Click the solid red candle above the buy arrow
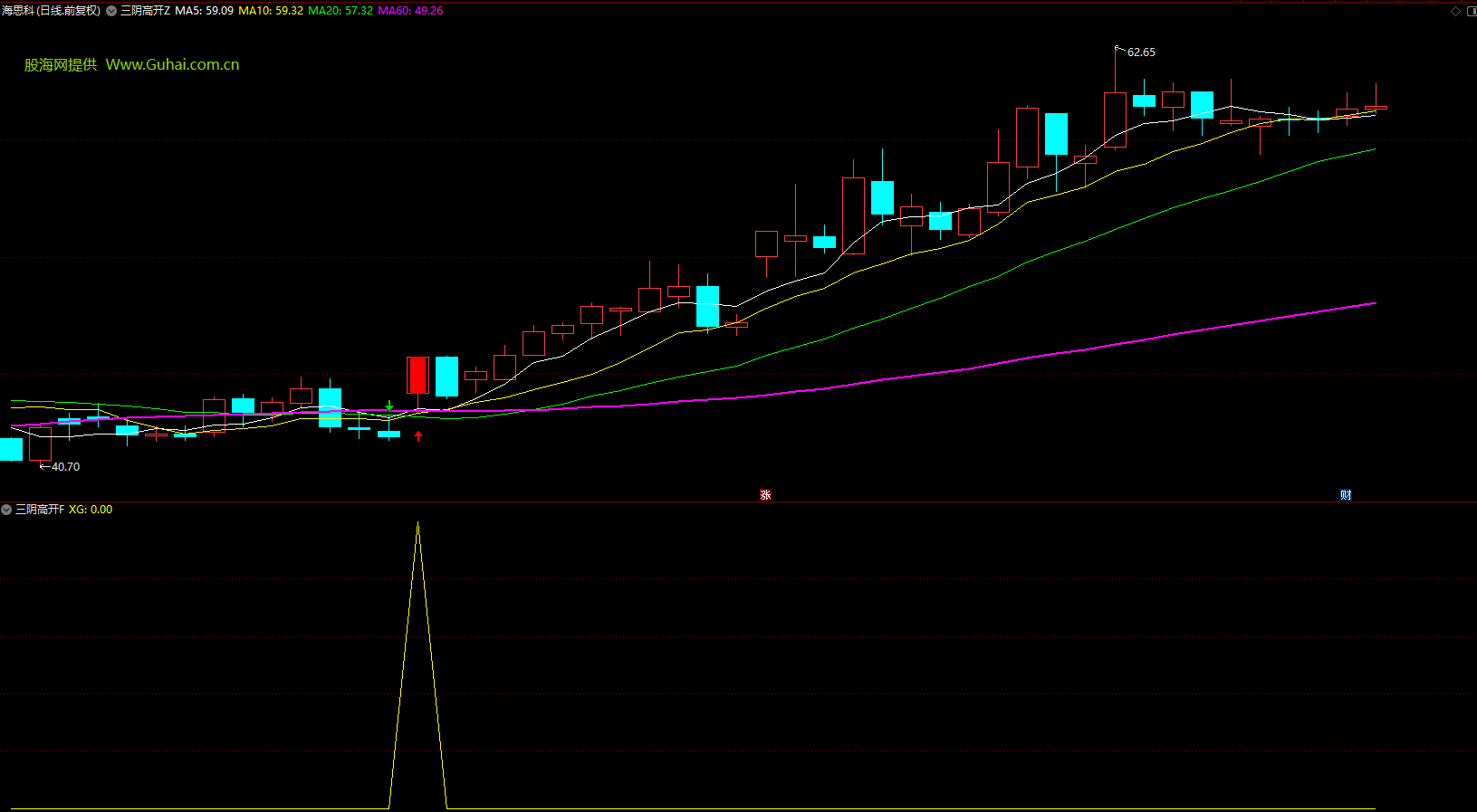 click(x=417, y=375)
